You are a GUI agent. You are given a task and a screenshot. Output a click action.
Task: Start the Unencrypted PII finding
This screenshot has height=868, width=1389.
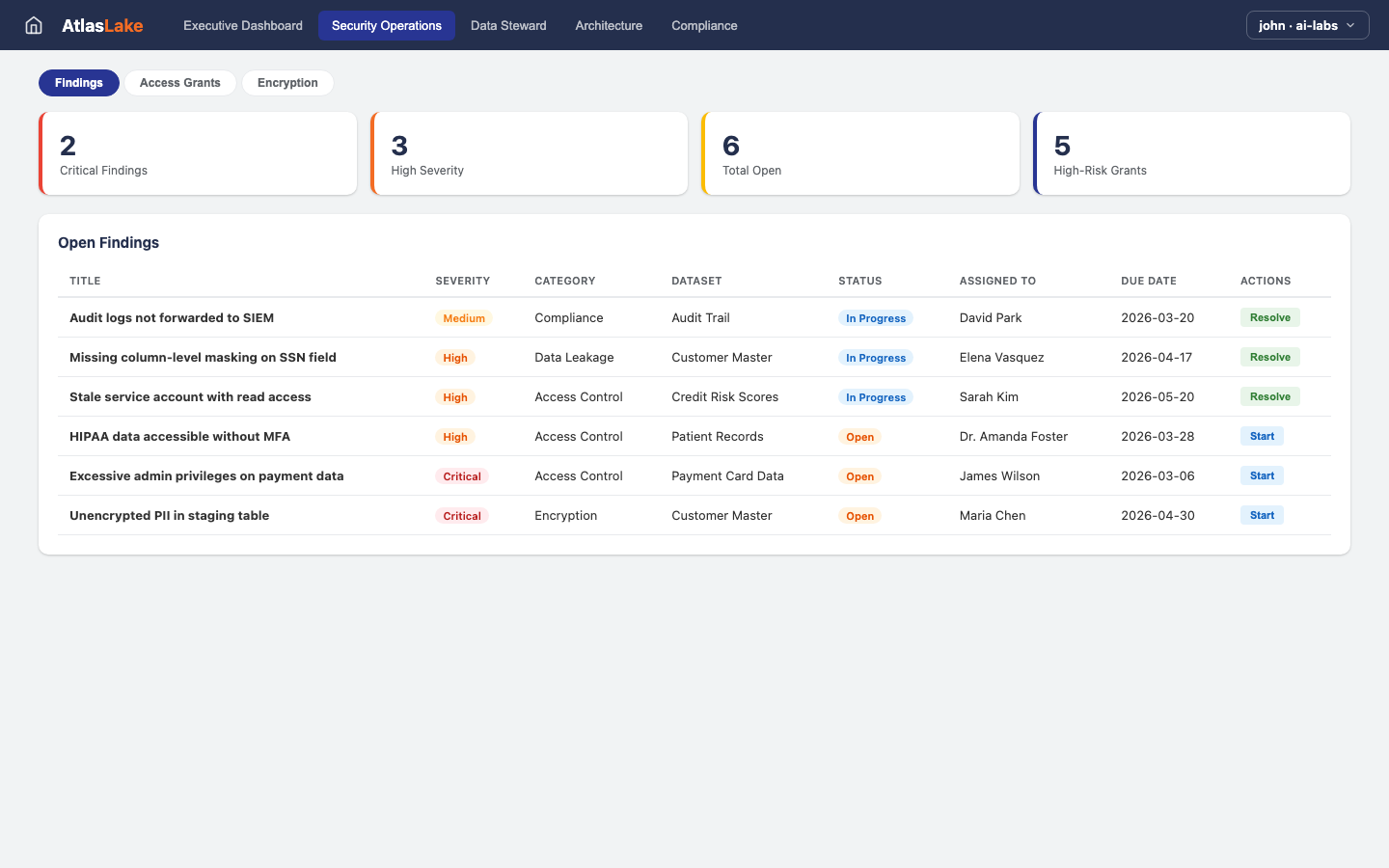pos(1262,515)
